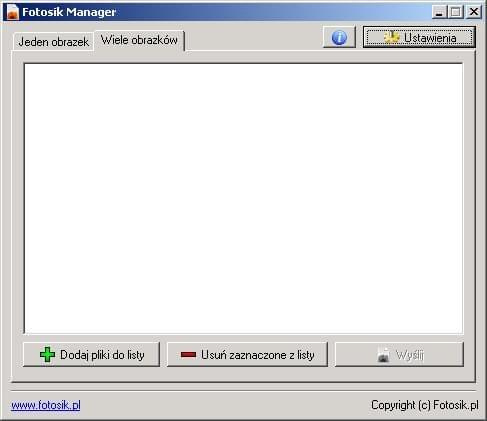Click the green plus add-files icon
Viewport: 487px width, 421px height.
[x=47, y=355]
